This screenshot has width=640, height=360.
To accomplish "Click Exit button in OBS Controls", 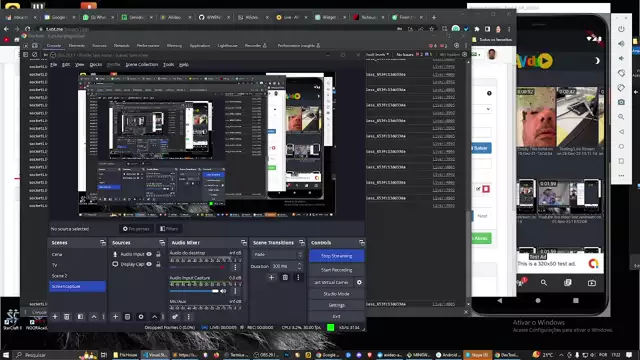I will [x=336, y=316].
